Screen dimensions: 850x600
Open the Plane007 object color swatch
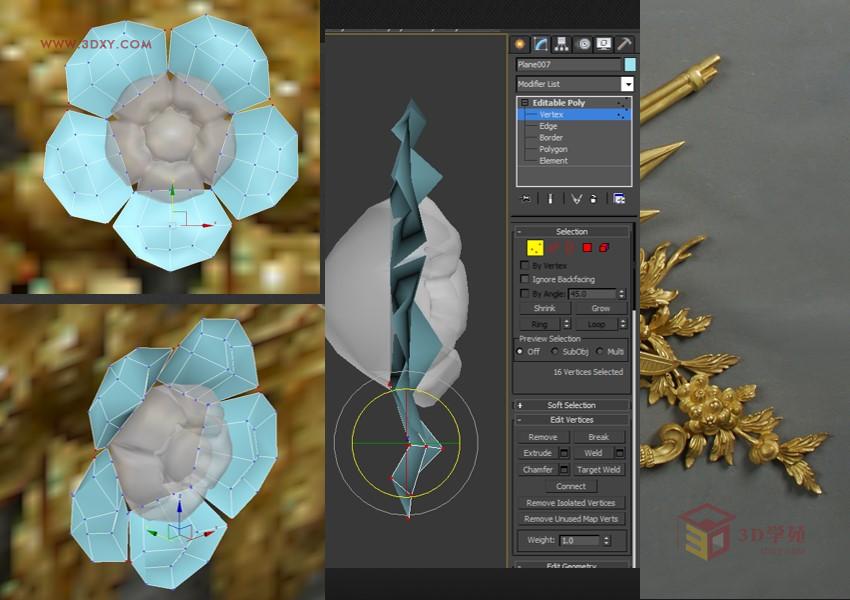click(629, 62)
